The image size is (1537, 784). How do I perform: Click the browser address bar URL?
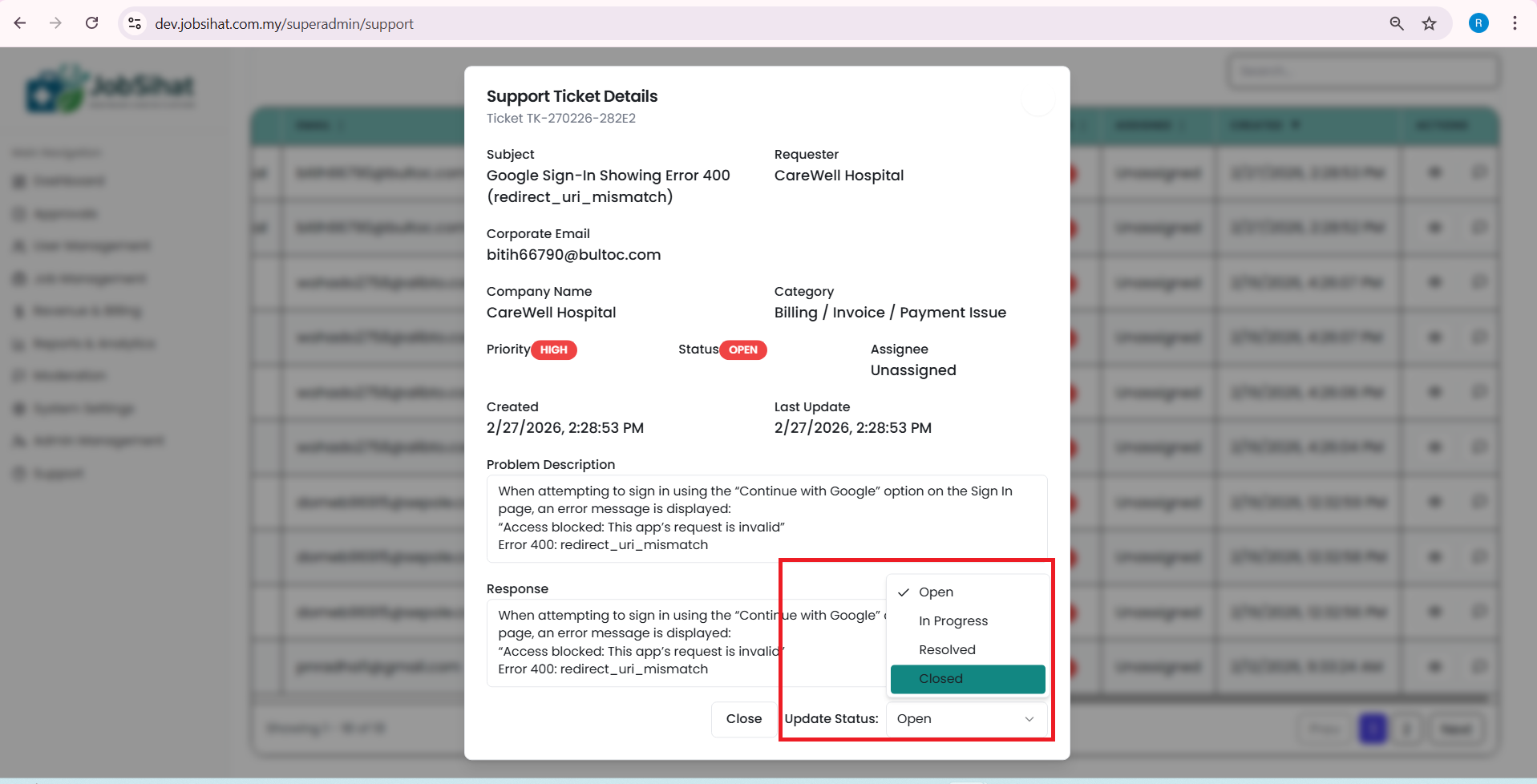pos(285,24)
